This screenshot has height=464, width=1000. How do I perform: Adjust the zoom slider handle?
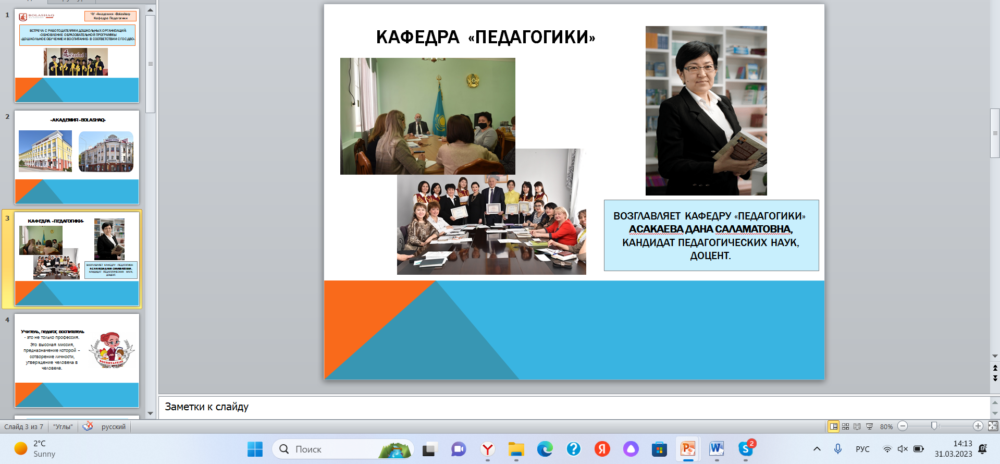pos(934,426)
